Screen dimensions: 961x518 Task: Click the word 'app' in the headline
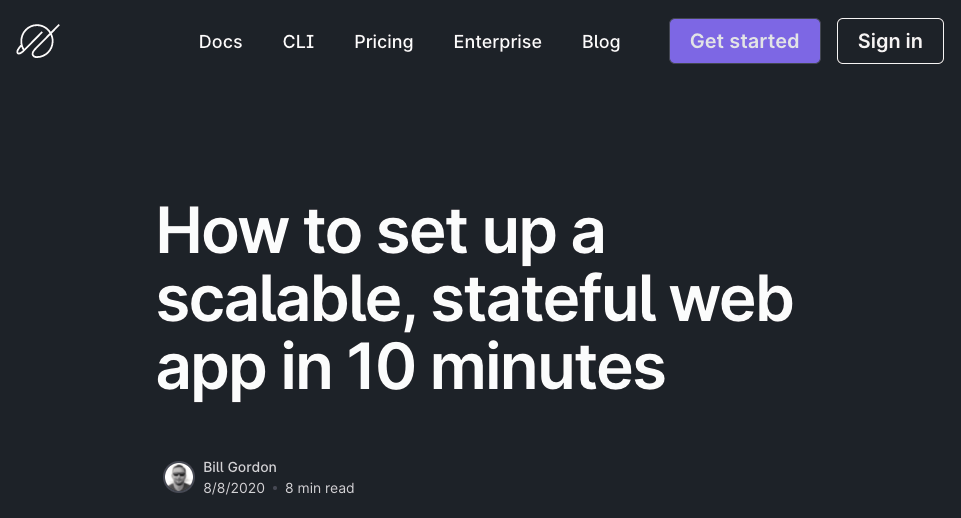pyautogui.click(x=211, y=372)
